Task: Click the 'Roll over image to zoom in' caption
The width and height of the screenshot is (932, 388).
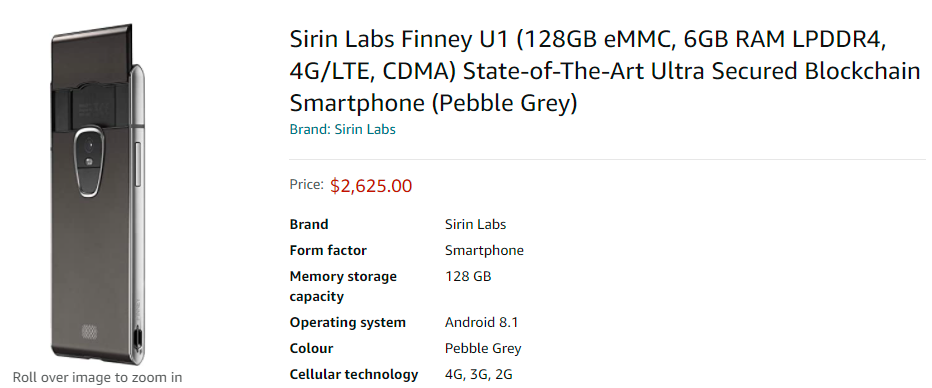Action: click(x=97, y=377)
